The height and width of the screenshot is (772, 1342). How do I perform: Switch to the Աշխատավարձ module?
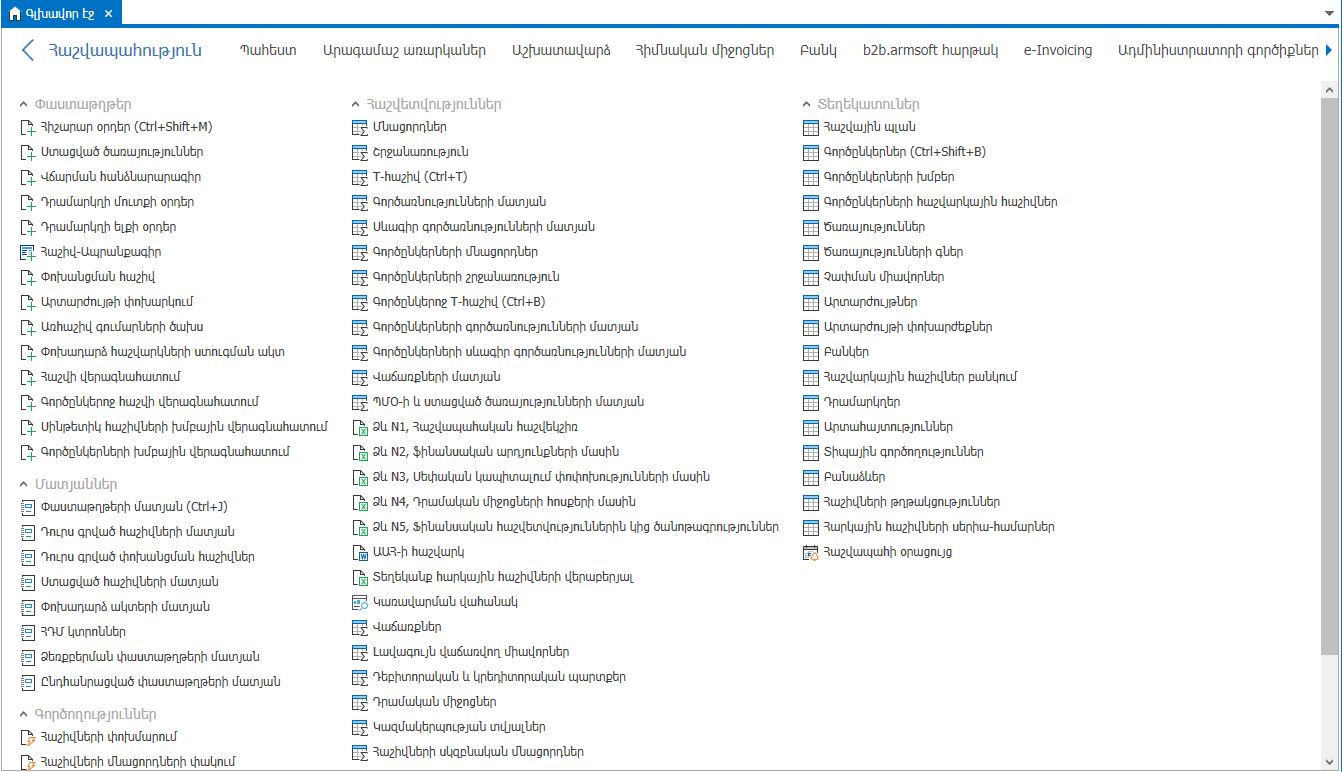(x=560, y=50)
